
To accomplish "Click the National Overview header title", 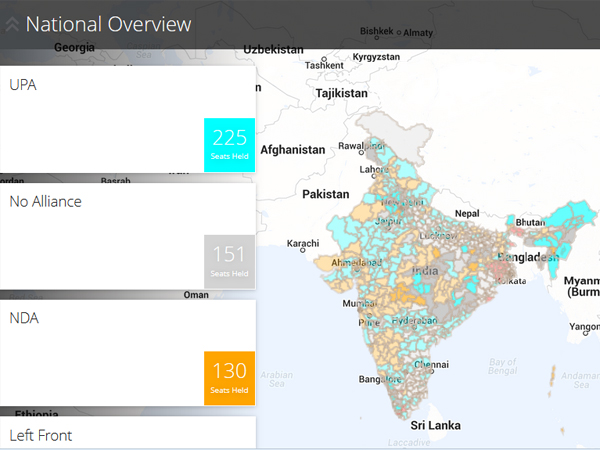I will pos(109,24).
